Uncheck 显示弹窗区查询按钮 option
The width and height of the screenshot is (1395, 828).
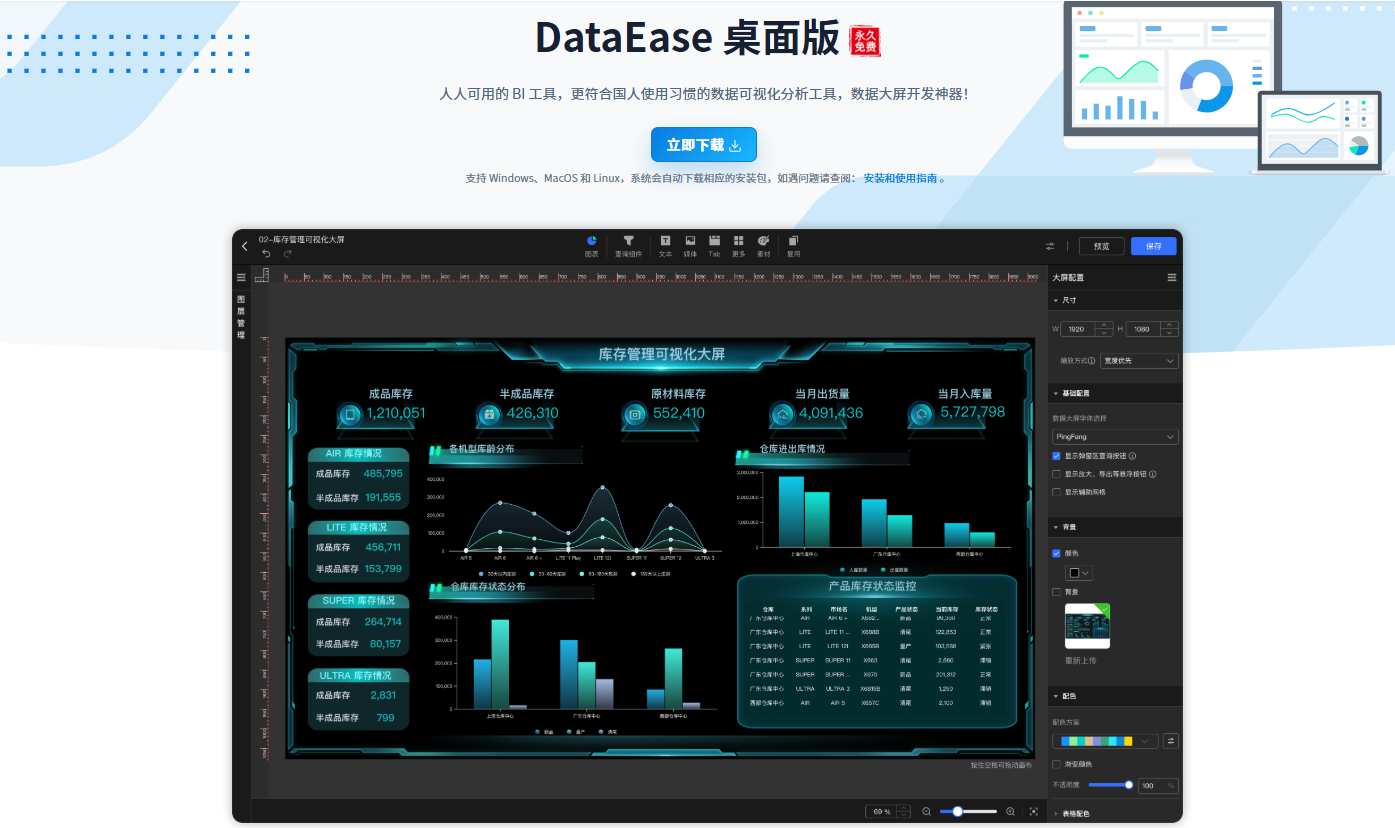click(x=1057, y=456)
